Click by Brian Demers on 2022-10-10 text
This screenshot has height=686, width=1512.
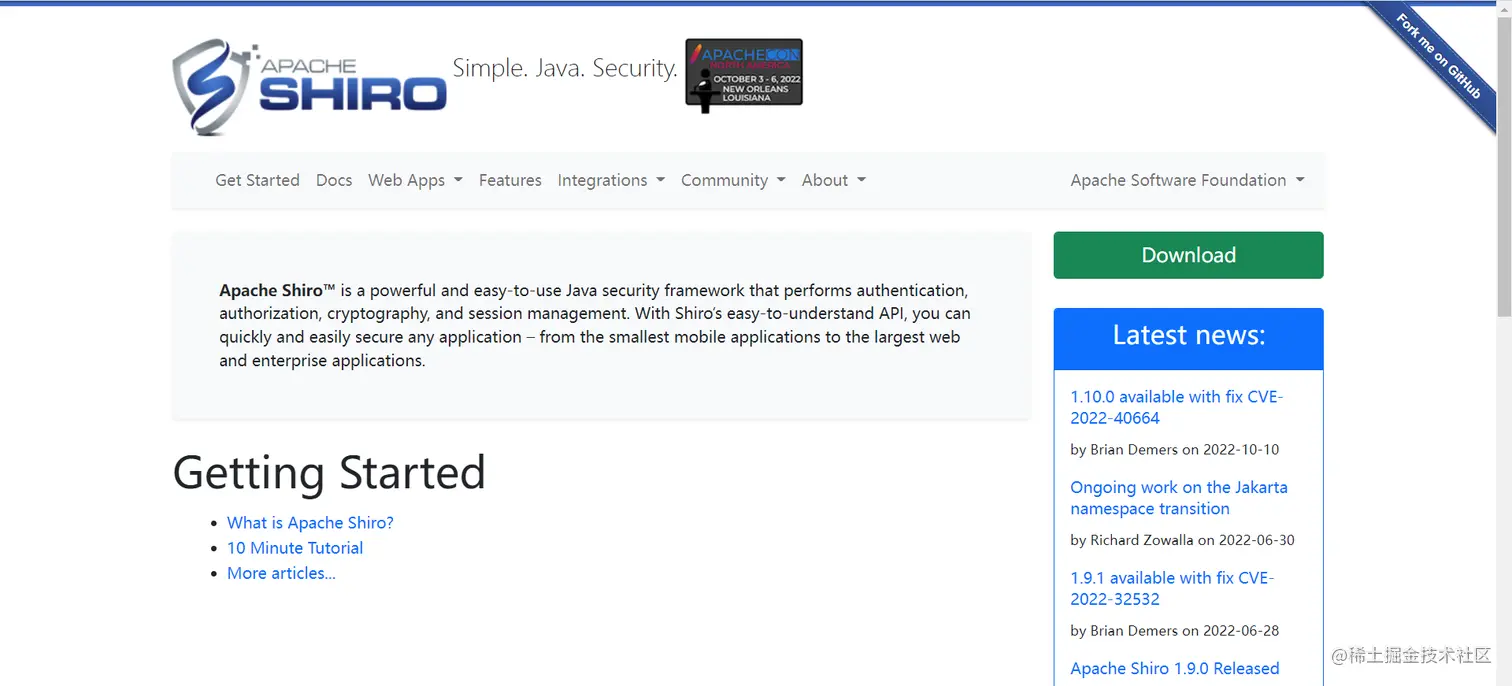1174,449
